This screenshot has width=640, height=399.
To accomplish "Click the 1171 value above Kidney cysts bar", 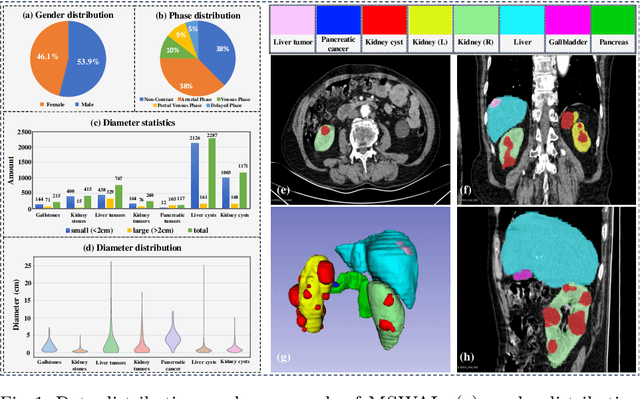I will 243,166.
